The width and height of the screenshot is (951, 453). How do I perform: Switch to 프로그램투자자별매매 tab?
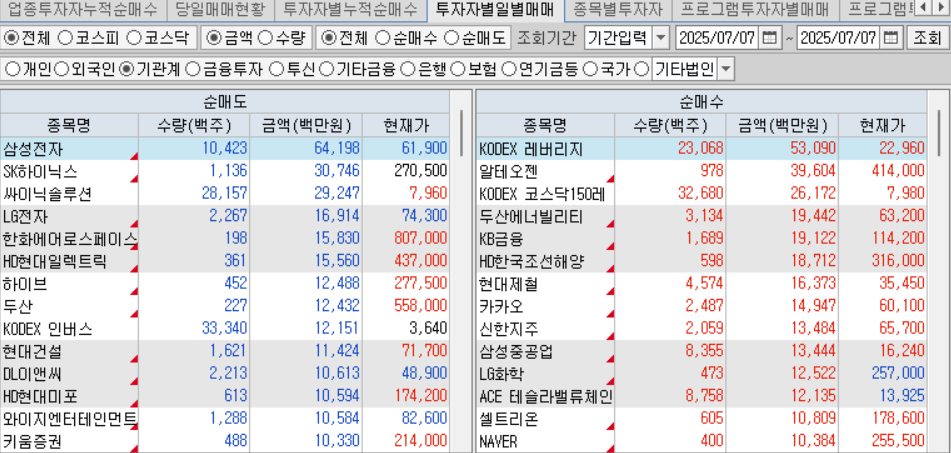click(755, 8)
